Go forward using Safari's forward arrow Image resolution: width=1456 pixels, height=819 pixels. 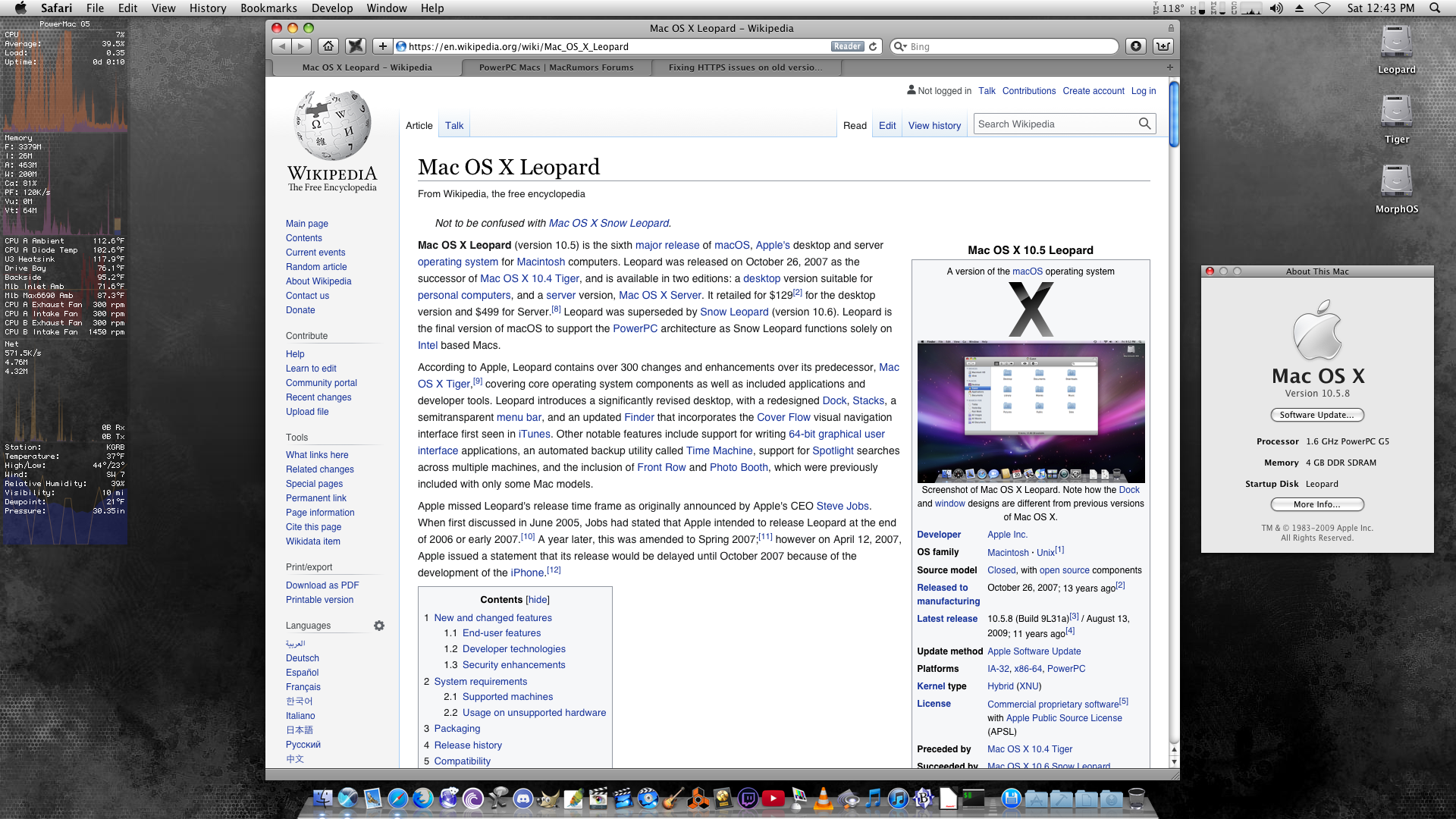pyautogui.click(x=302, y=46)
